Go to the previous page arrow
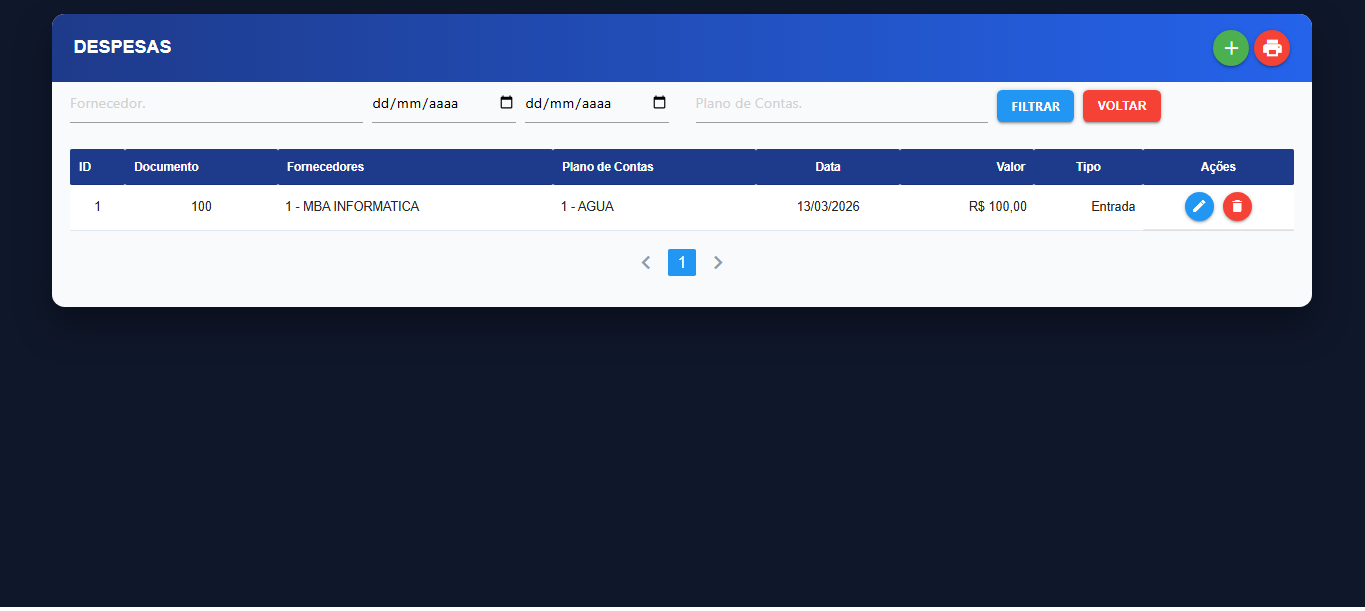 646,263
